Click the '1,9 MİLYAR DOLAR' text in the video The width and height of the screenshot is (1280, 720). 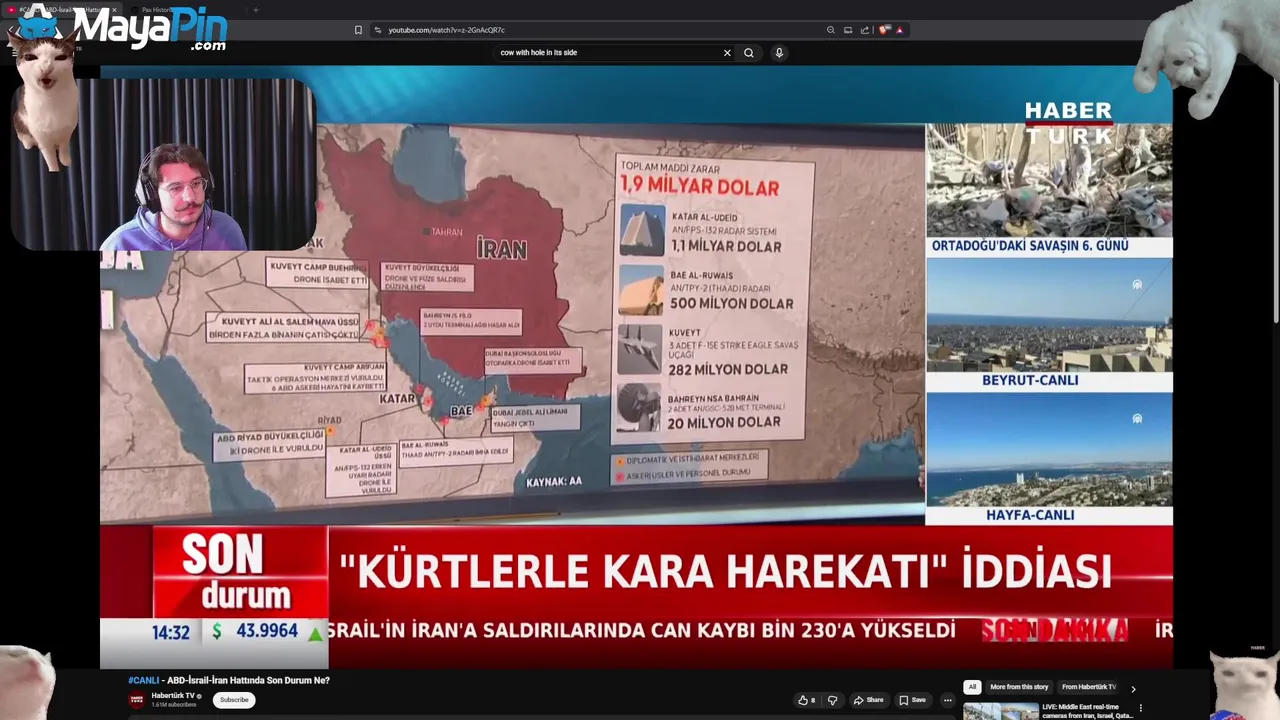click(698, 186)
